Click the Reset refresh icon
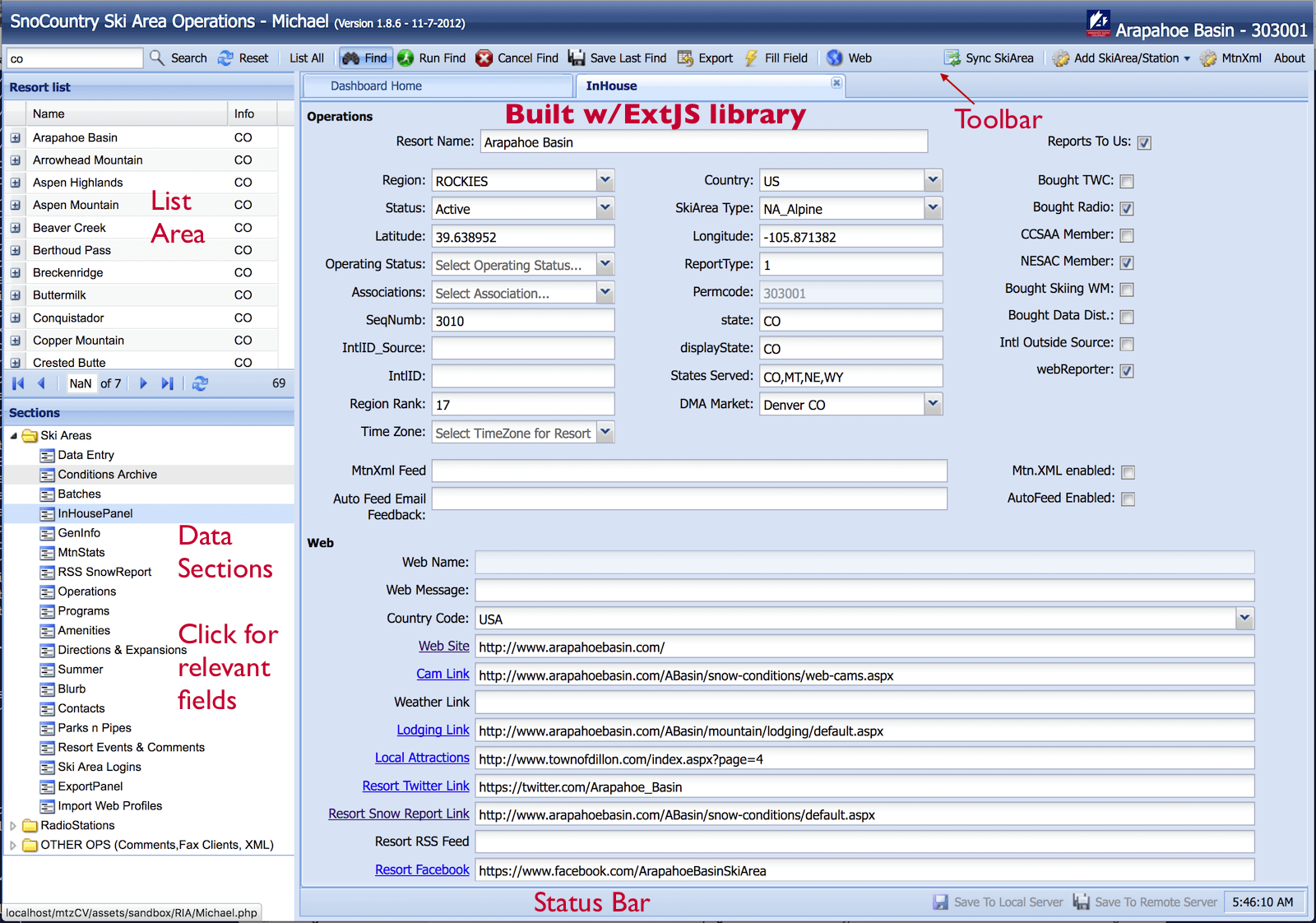The image size is (1316, 923). click(x=225, y=58)
